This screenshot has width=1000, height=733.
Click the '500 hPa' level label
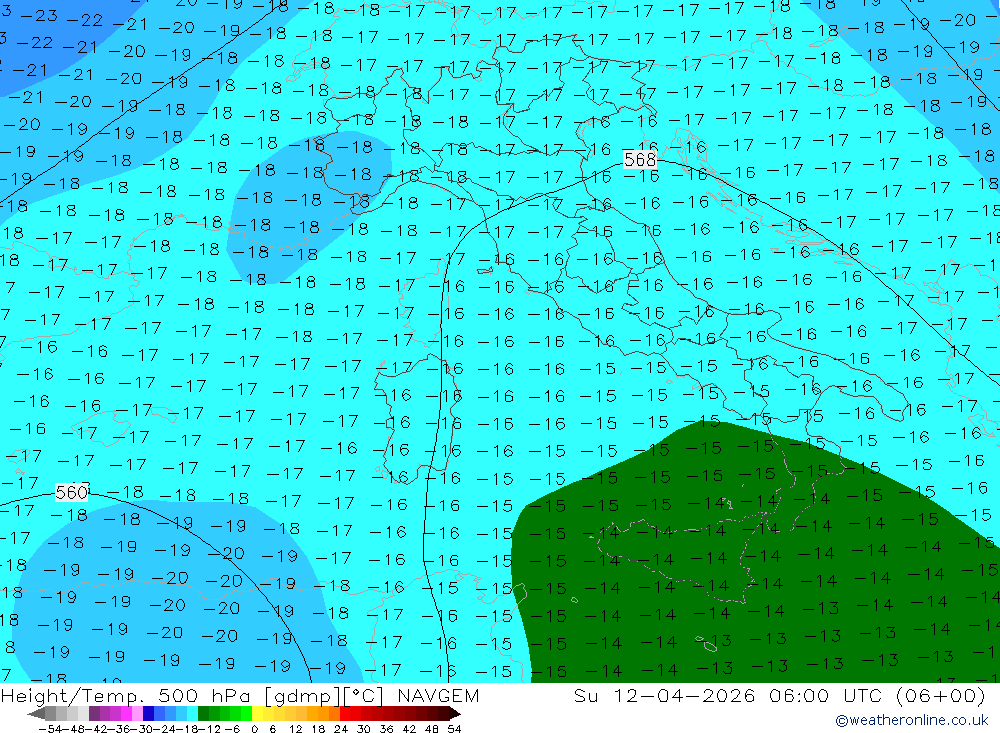pos(203,695)
